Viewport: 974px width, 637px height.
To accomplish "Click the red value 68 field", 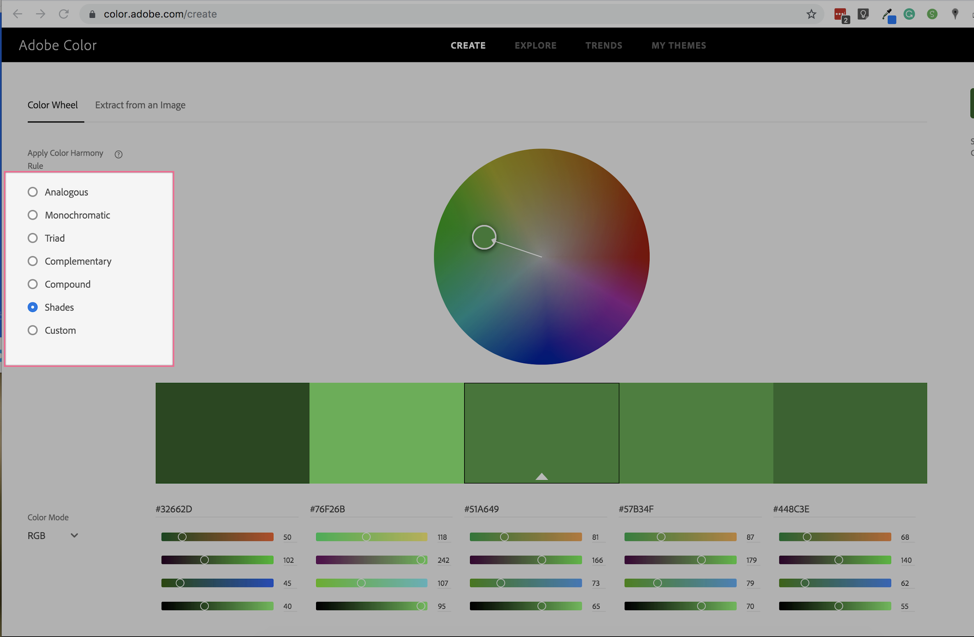I will [905, 537].
